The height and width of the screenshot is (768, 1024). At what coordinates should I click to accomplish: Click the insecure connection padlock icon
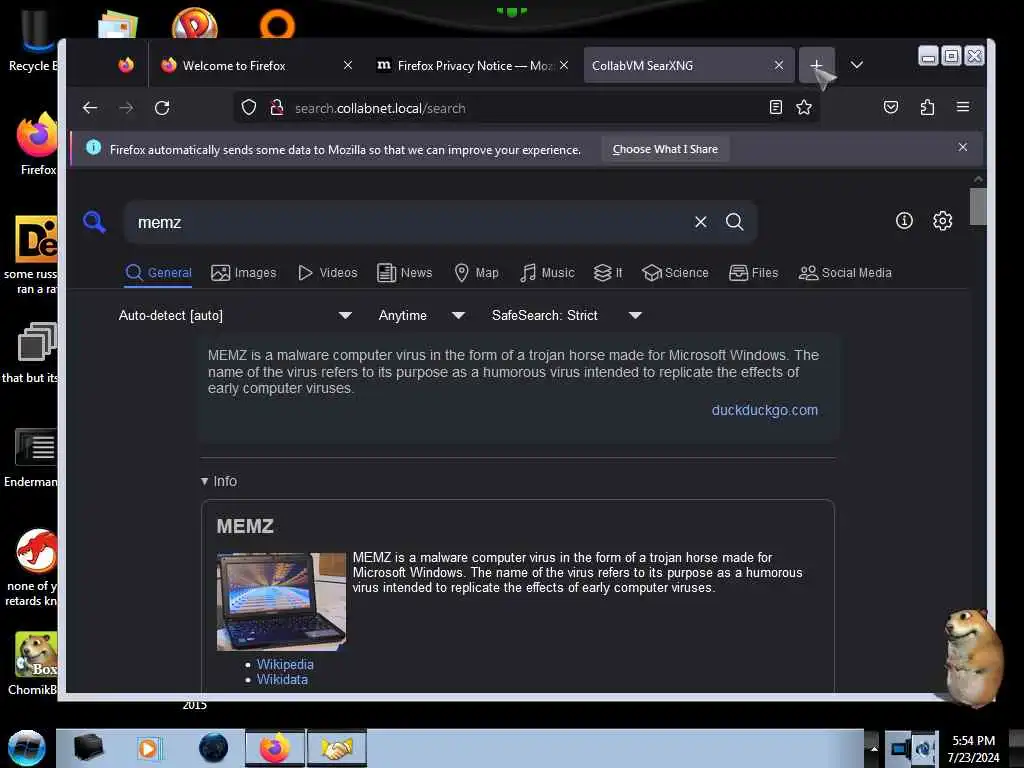277,108
